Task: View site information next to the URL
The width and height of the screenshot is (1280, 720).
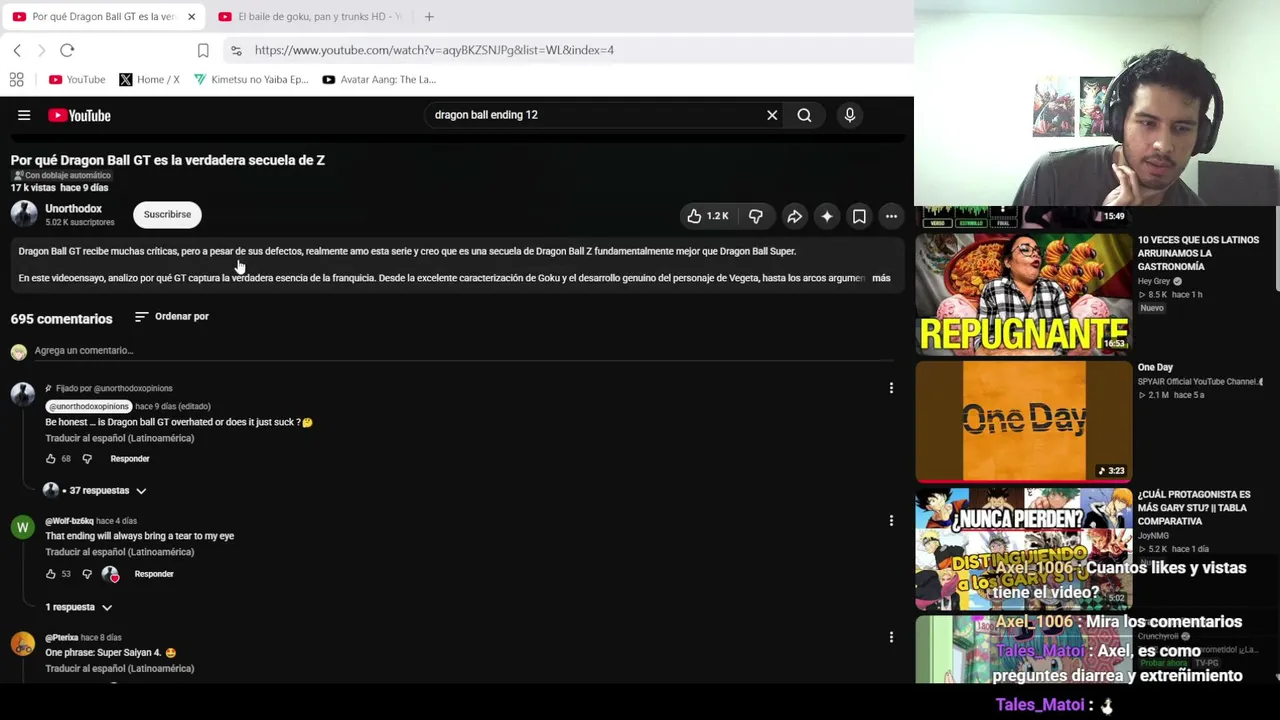Action: coord(236,50)
